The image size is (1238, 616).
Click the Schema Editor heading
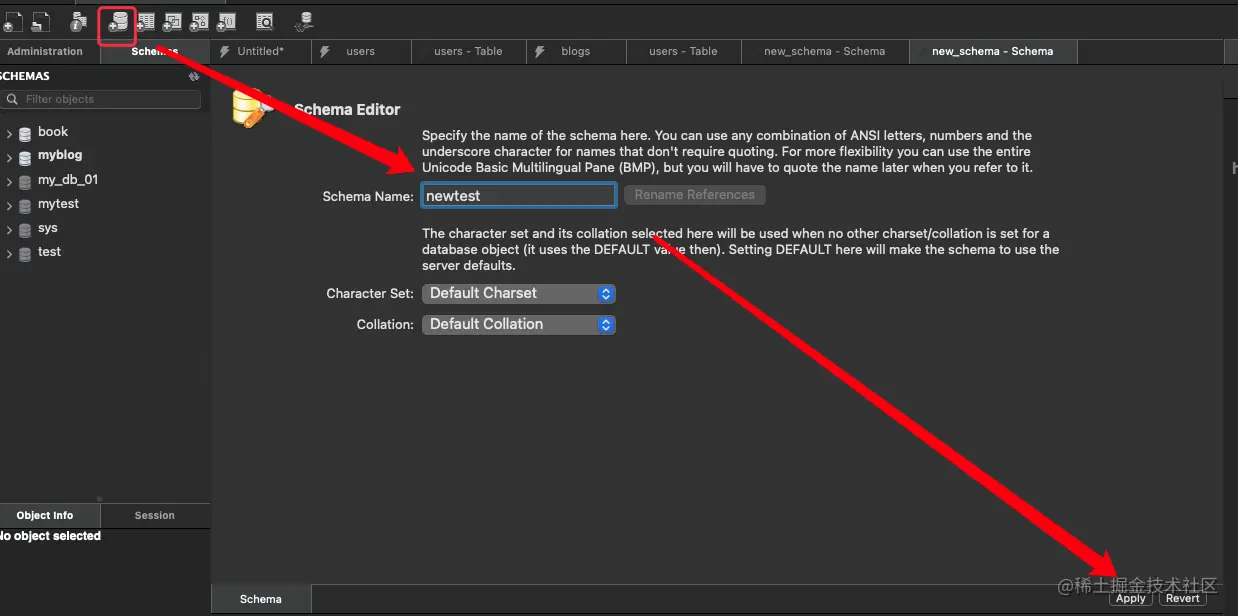coord(347,110)
